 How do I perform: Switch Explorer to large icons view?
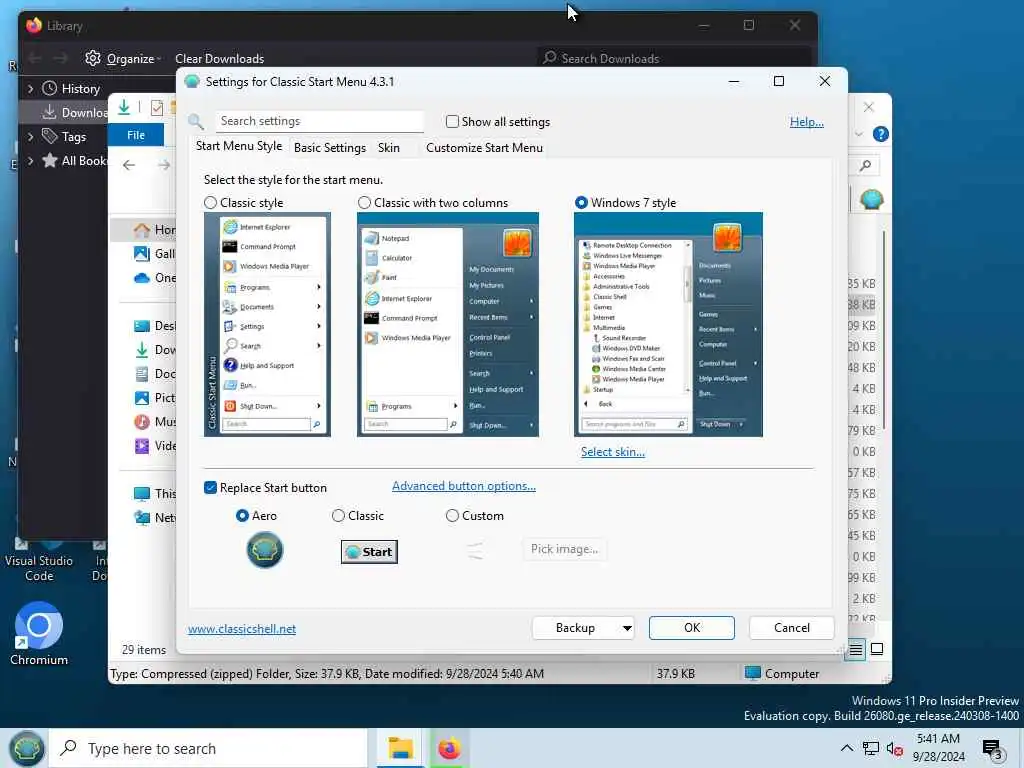pyautogui.click(x=877, y=649)
